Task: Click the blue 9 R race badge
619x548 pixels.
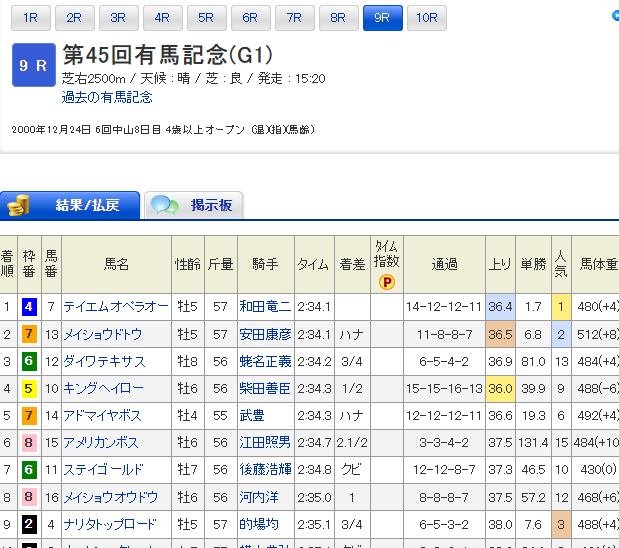Action: [32, 67]
